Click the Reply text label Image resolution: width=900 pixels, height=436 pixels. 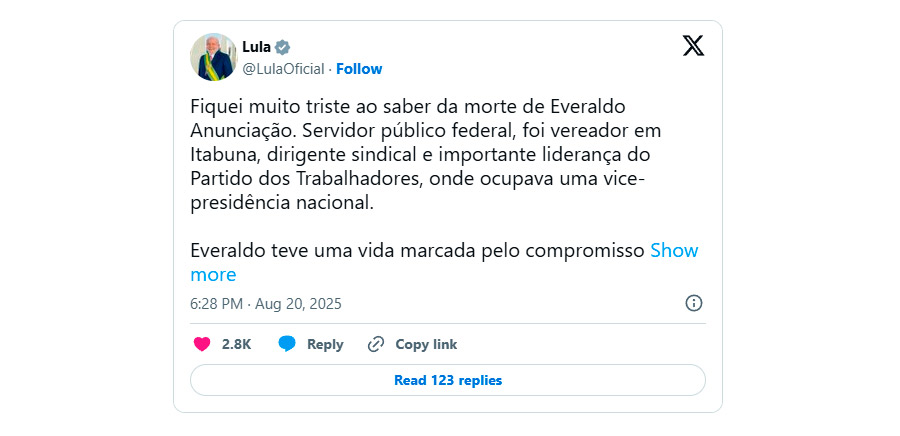coord(325,344)
